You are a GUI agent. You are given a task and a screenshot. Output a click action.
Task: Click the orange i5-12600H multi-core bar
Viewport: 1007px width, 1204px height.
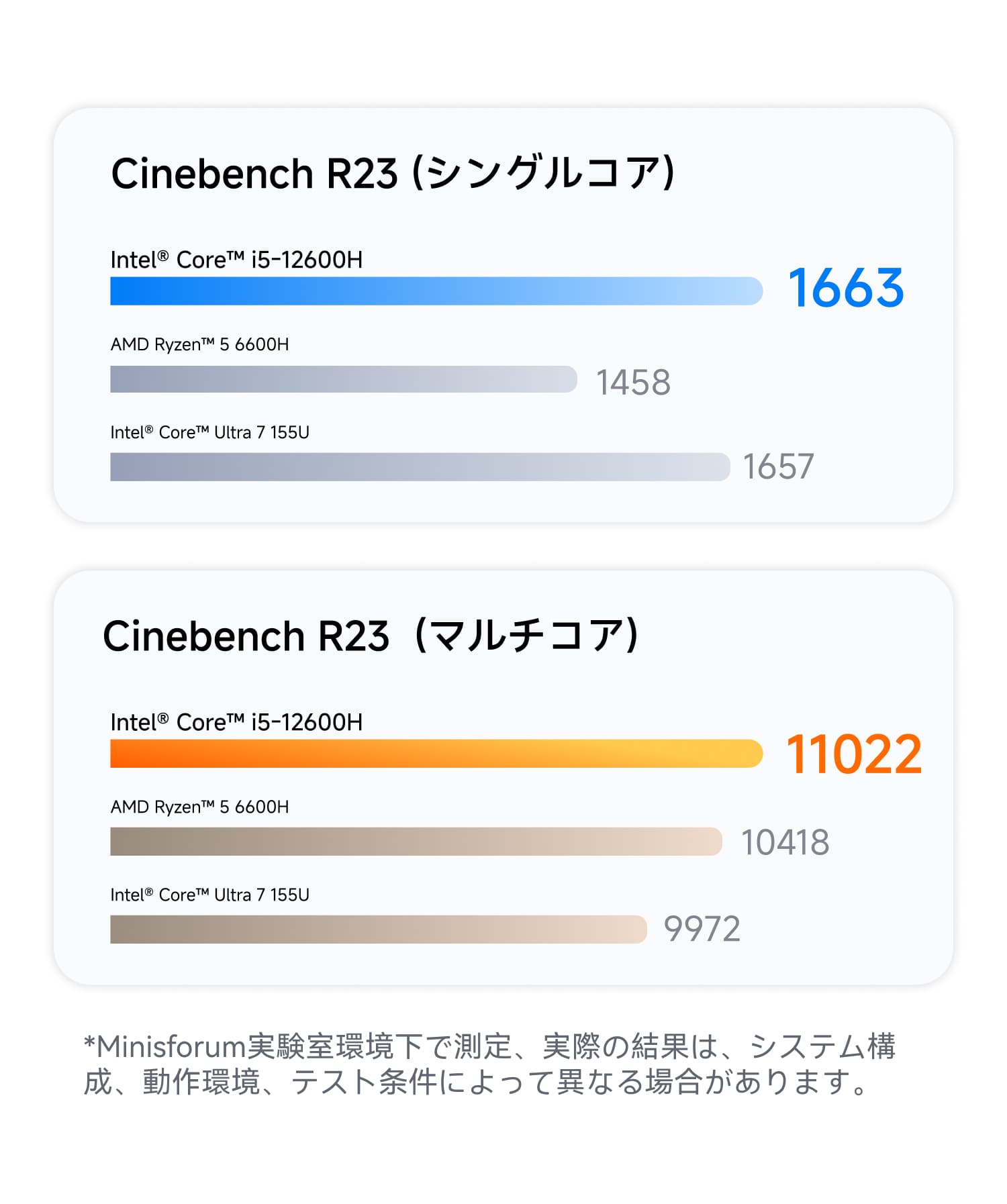pos(436,754)
